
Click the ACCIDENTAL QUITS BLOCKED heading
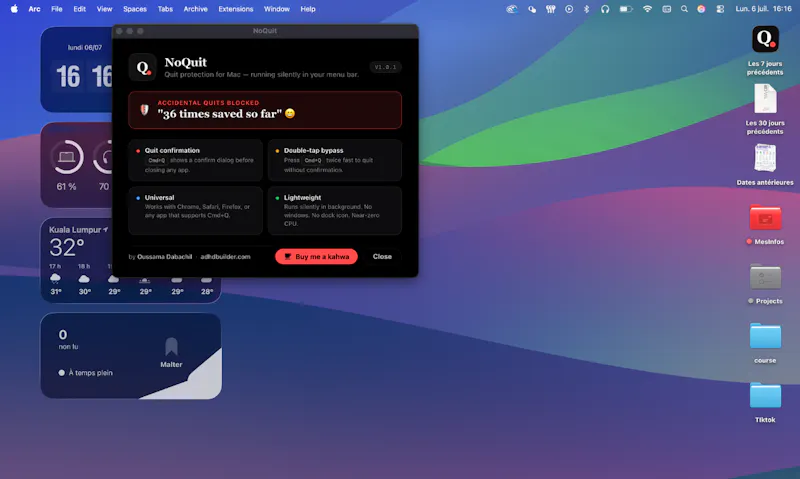(x=208, y=103)
